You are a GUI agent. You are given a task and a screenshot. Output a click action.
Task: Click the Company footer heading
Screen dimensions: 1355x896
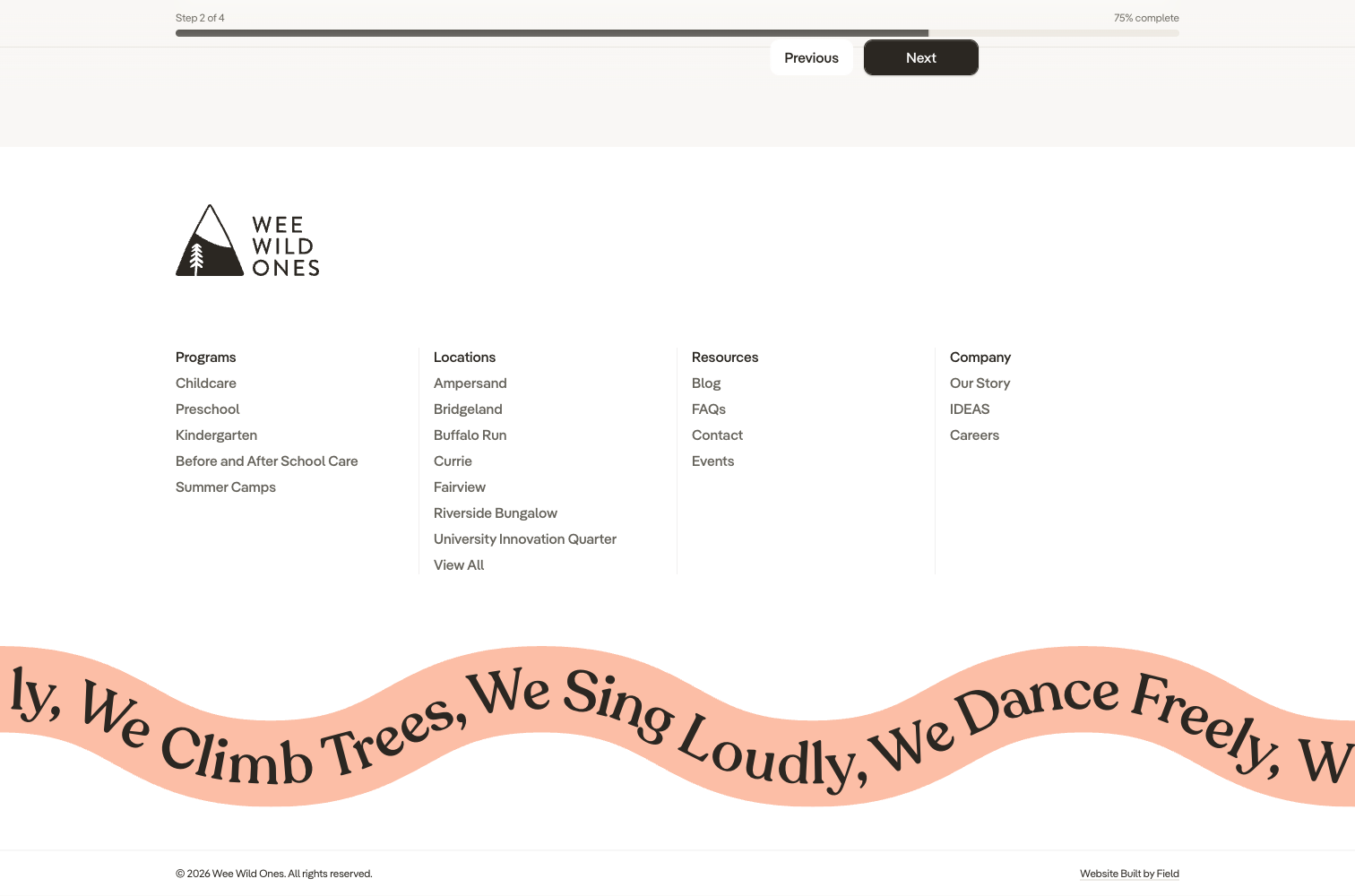pyautogui.click(x=980, y=357)
